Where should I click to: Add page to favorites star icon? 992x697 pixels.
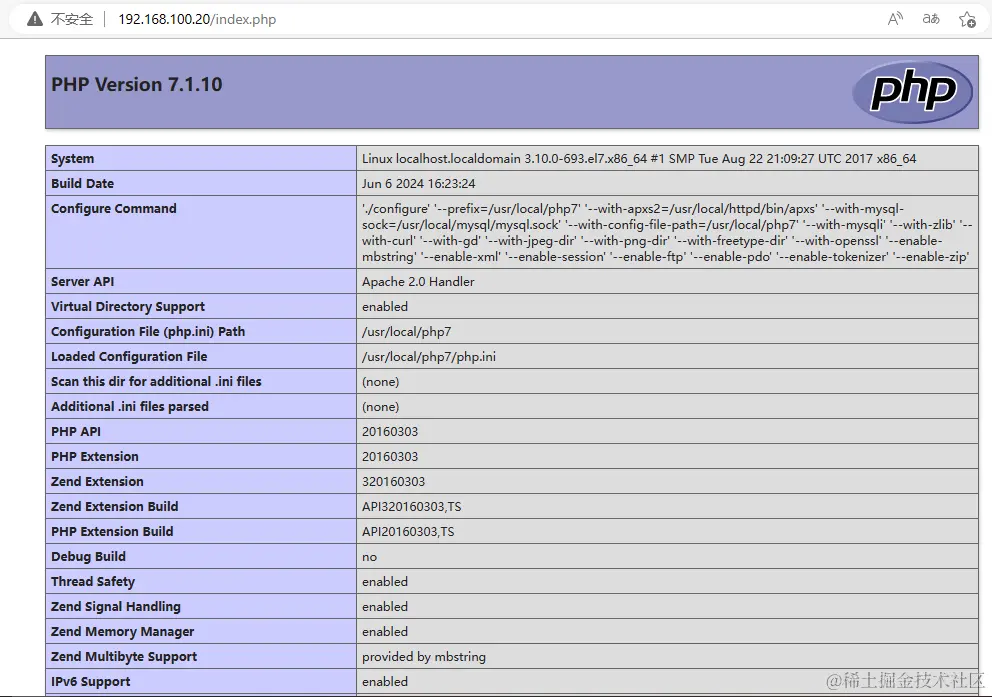tap(967, 20)
